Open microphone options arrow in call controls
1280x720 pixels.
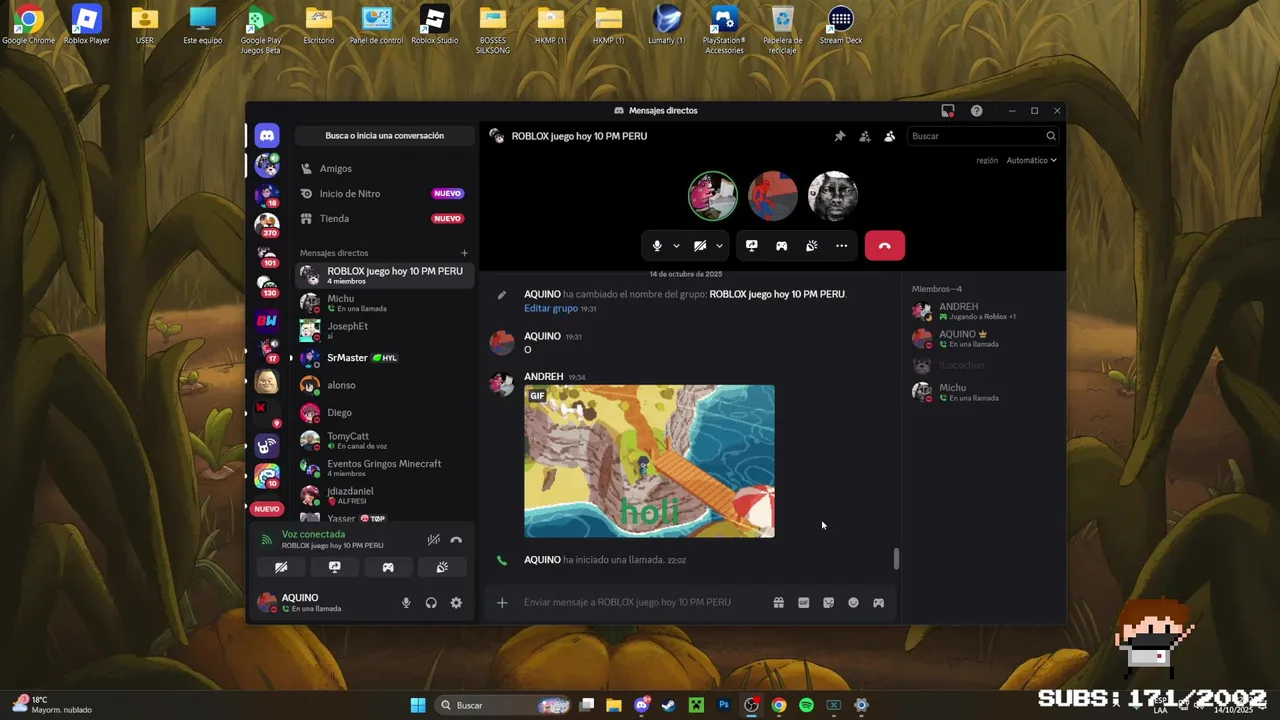pyautogui.click(x=676, y=246)
